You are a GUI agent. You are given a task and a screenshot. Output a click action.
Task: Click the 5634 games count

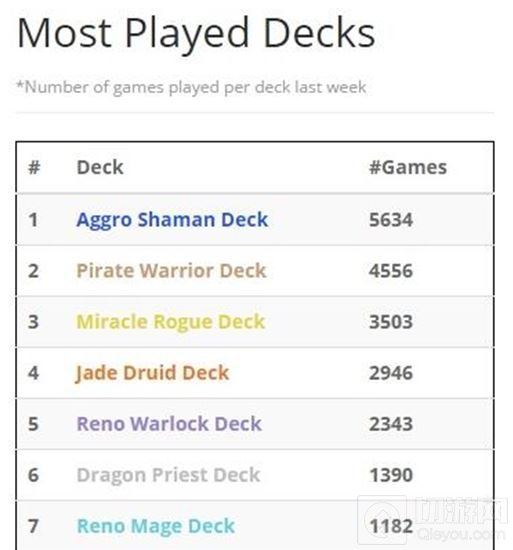point(391,220)
